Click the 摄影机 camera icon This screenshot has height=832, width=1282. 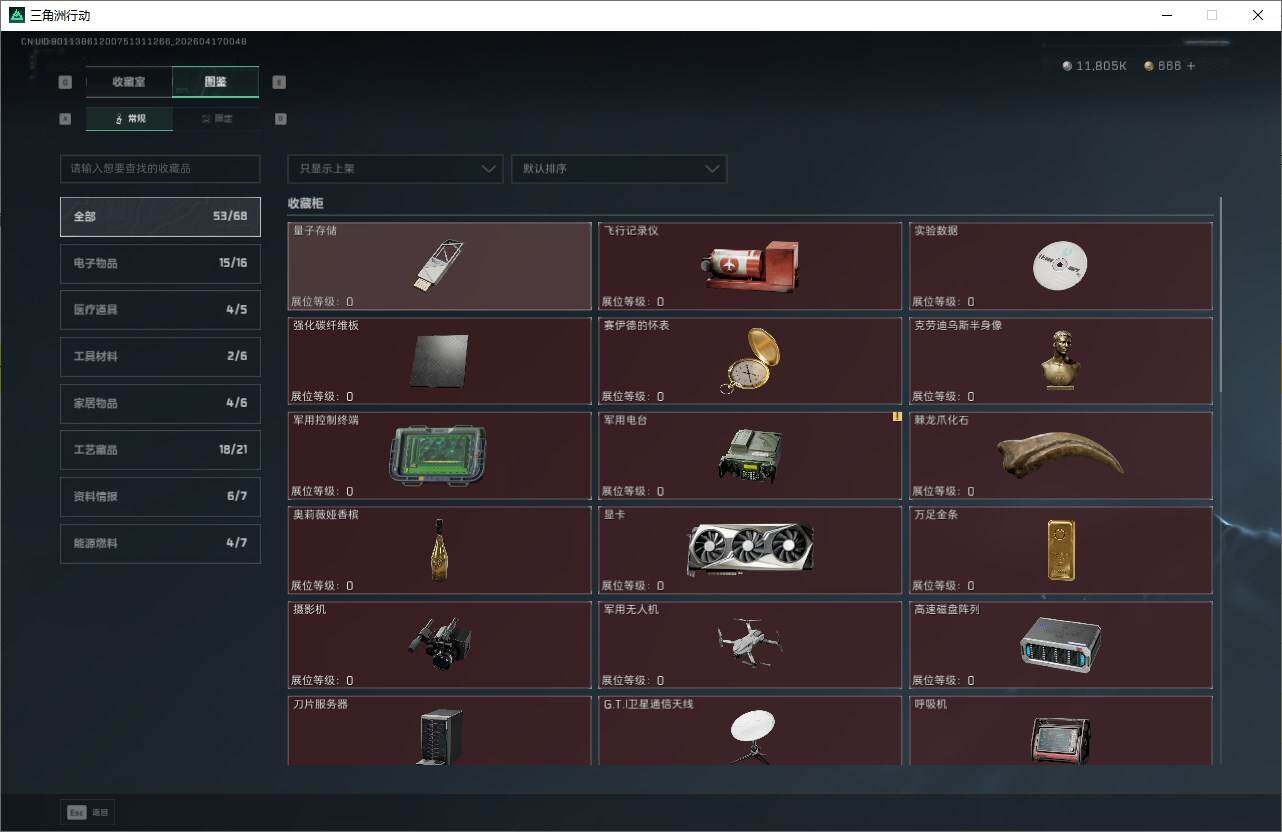pyautogui.click(x=439, y=645)
